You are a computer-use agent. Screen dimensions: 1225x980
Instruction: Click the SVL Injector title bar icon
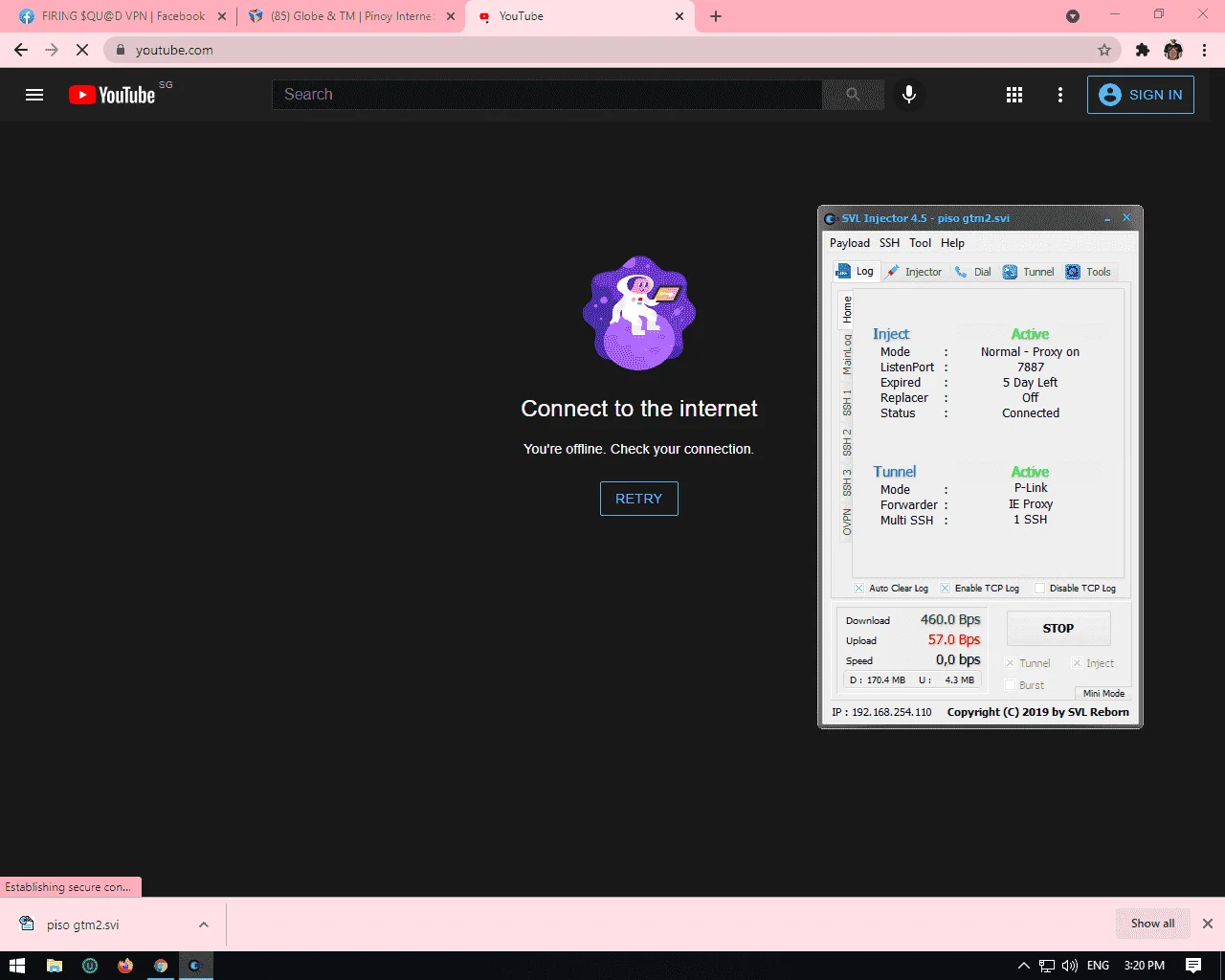point(831,218)
